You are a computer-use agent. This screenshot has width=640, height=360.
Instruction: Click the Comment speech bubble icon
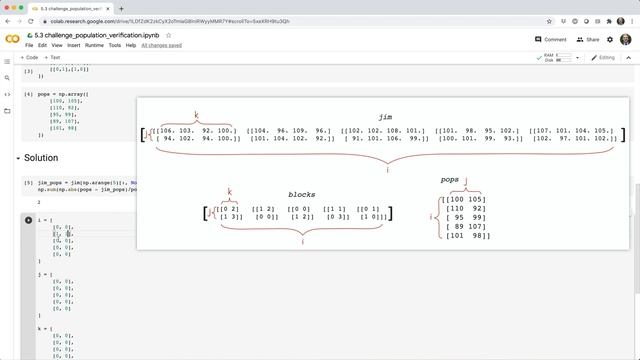click(538, 40)
